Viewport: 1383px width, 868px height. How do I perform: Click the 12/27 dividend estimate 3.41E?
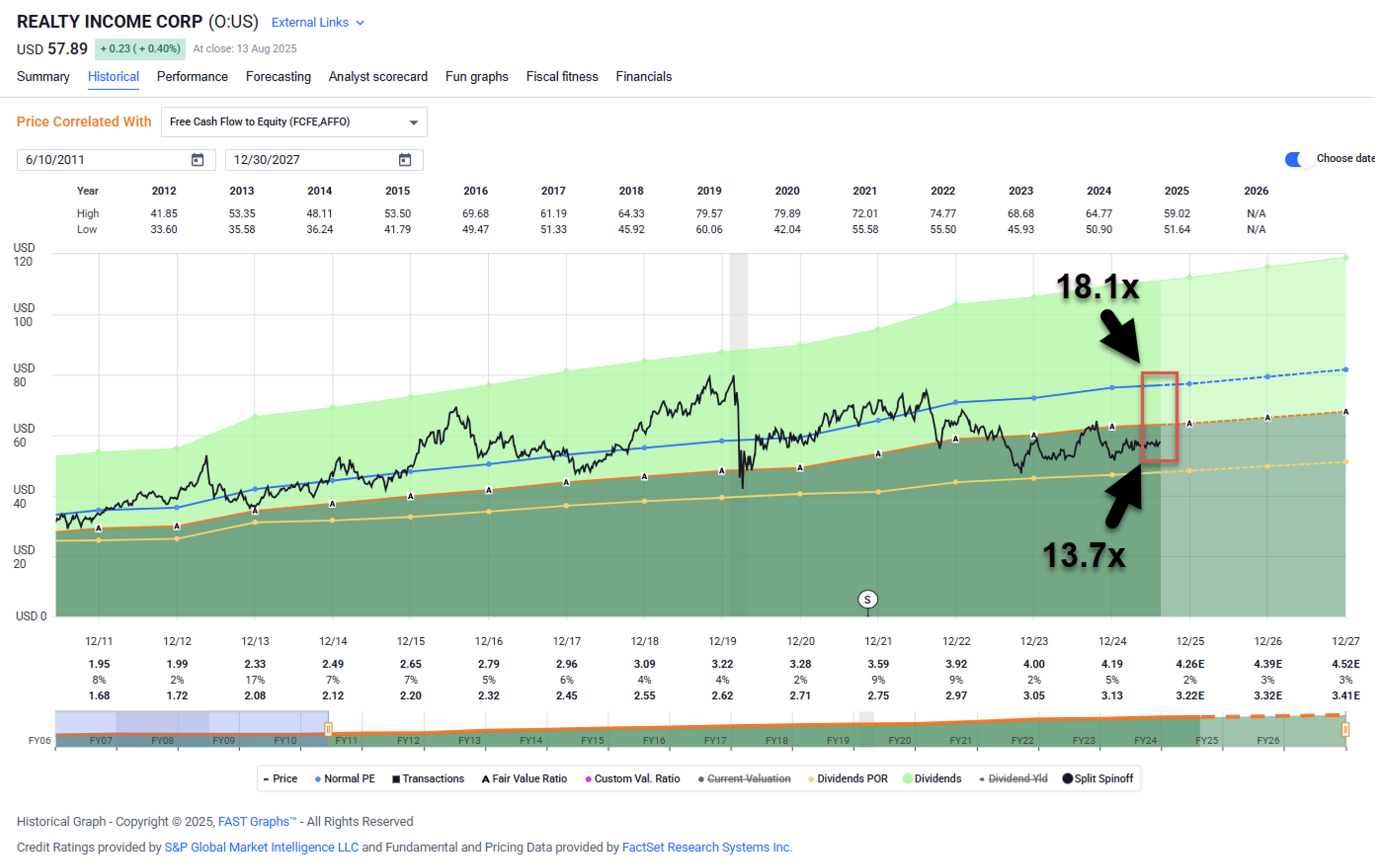click(1346, 696)
